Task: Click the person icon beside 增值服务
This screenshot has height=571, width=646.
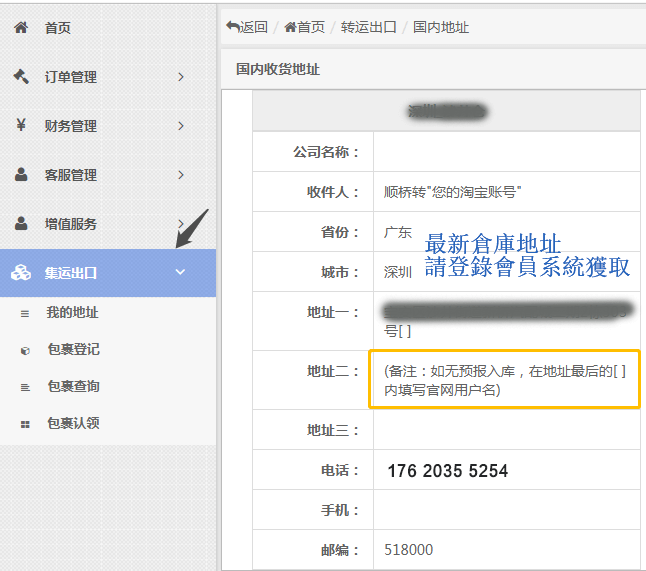Action: coord(21,223)
